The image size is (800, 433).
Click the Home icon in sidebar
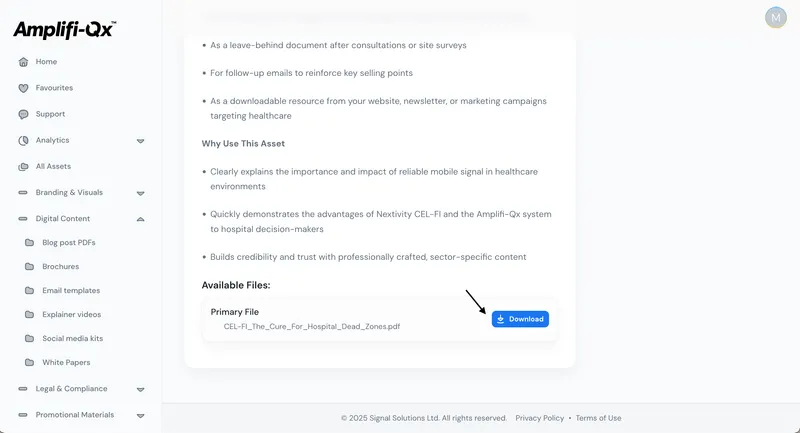(23, 62)
